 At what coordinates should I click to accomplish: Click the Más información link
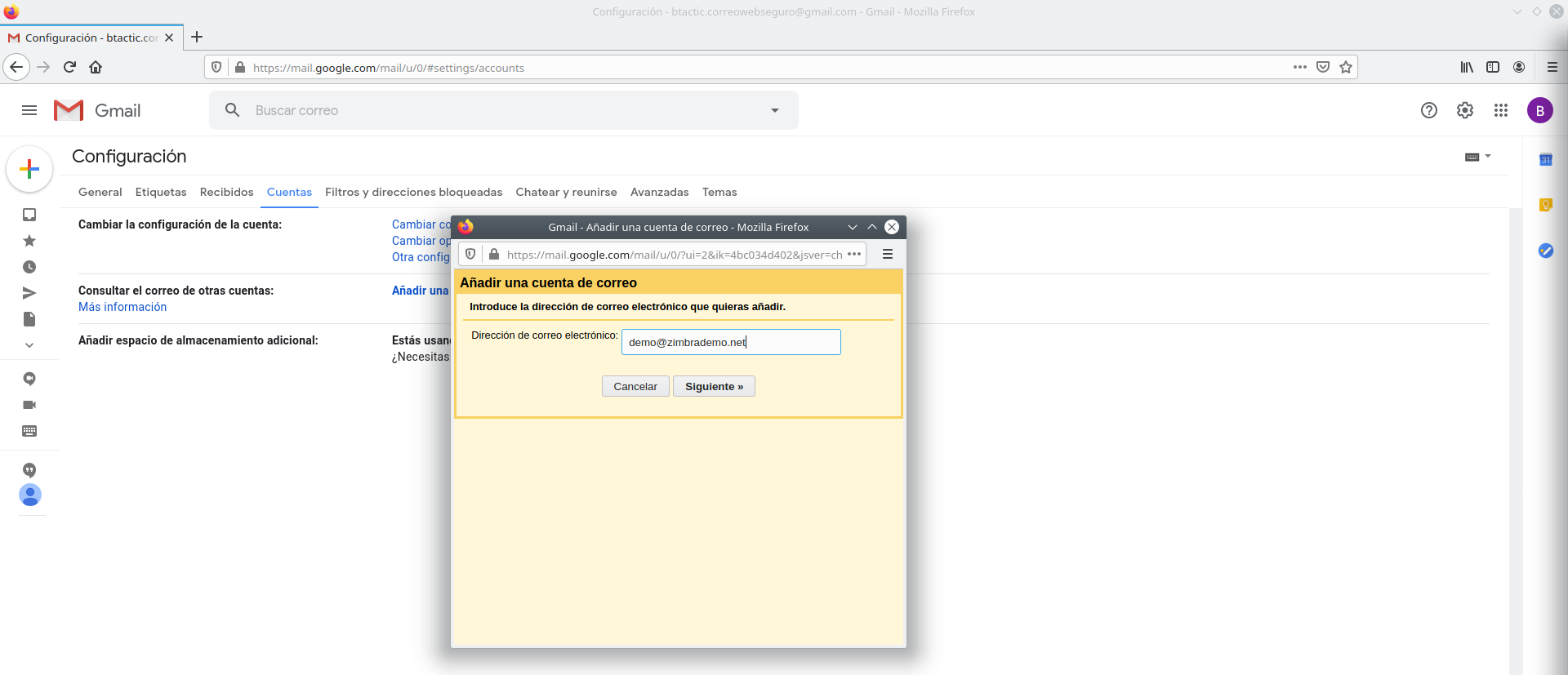click(x=122, y=307)
